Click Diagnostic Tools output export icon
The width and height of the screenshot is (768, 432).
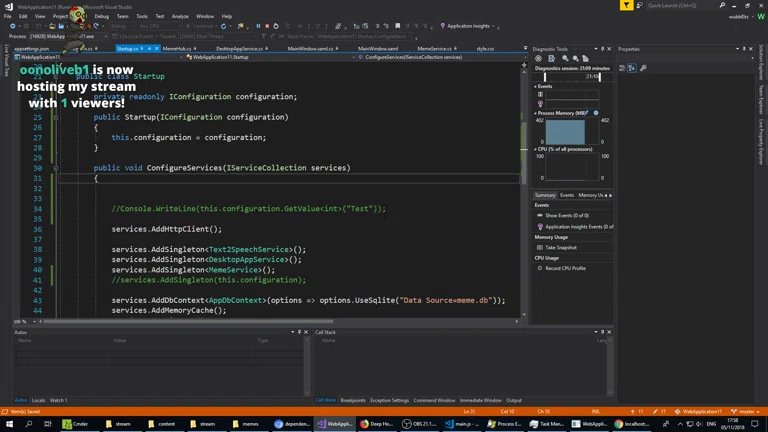pos(552,58)
